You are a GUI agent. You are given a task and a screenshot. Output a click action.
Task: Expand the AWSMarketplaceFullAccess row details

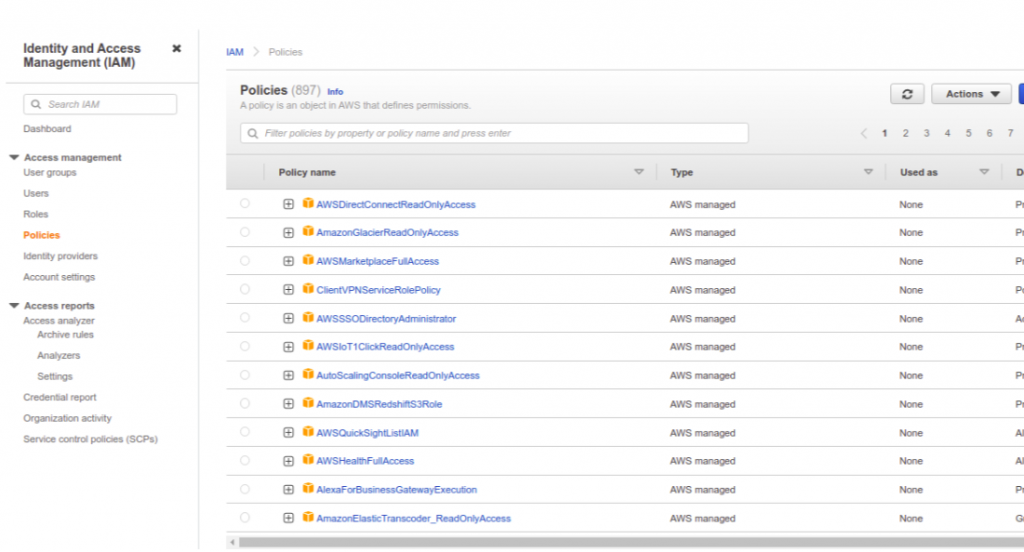tap(288, 261)
